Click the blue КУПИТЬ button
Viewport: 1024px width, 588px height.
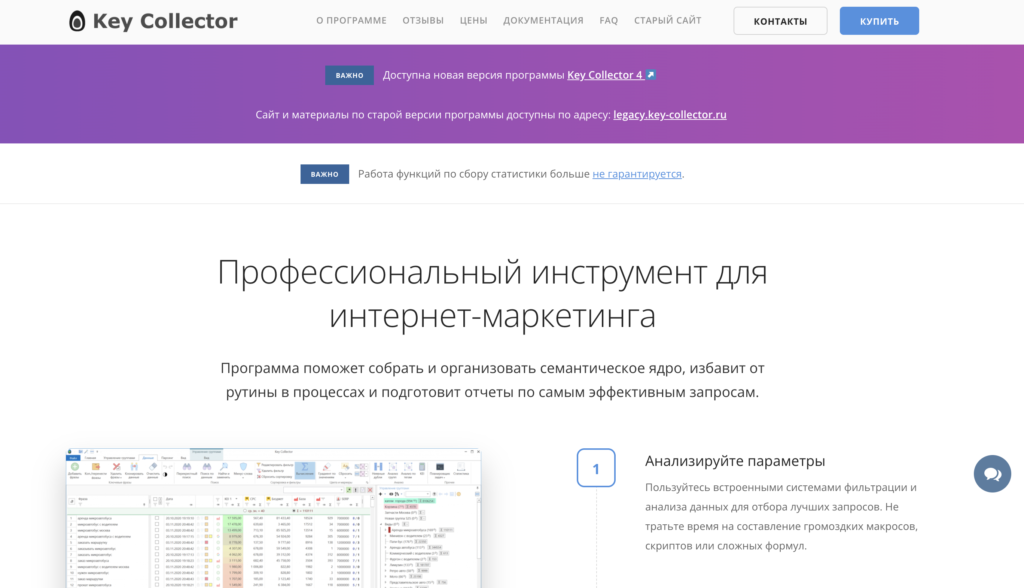pos(879,21)
